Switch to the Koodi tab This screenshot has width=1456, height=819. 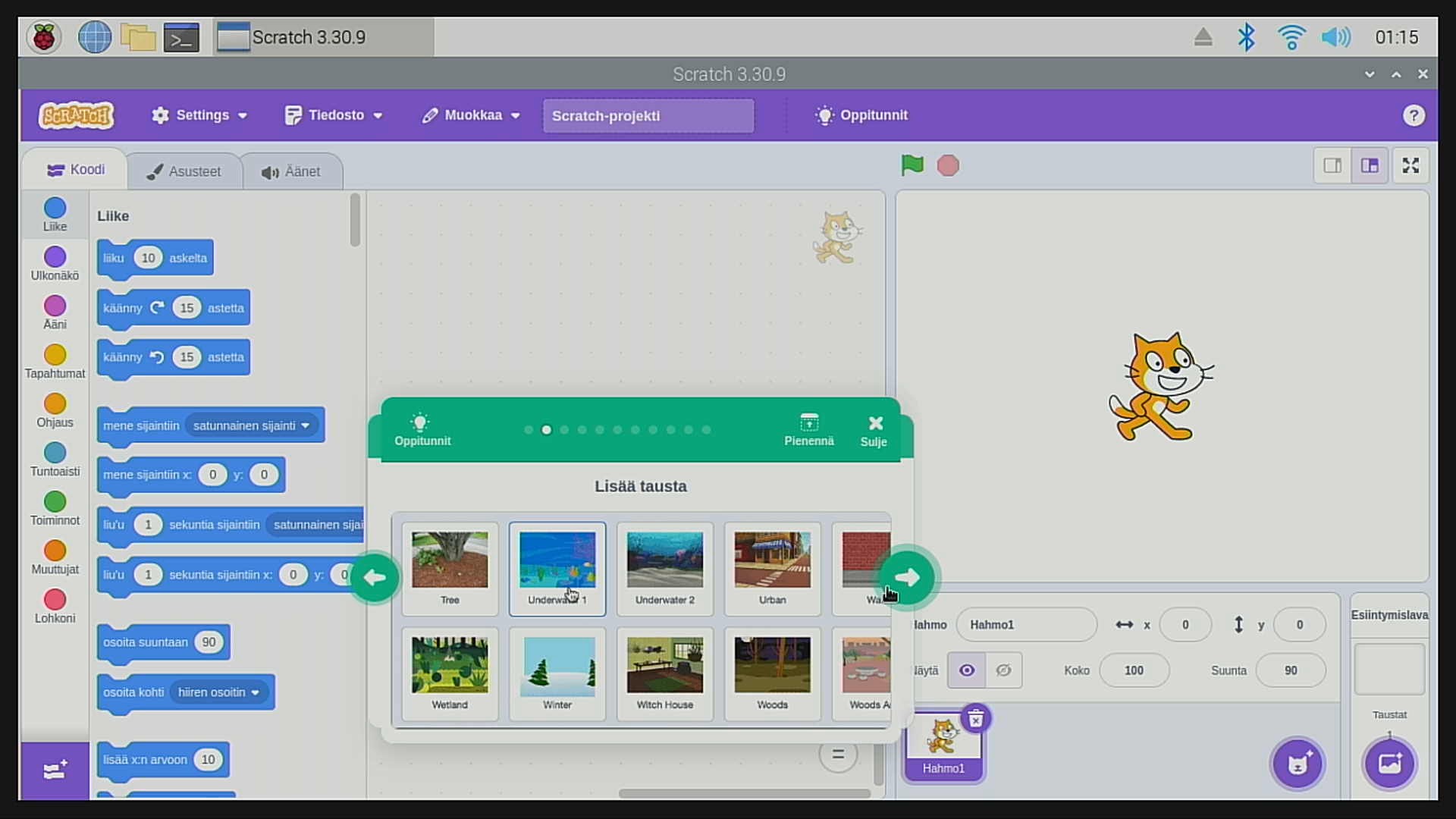(x=75, y=170)
